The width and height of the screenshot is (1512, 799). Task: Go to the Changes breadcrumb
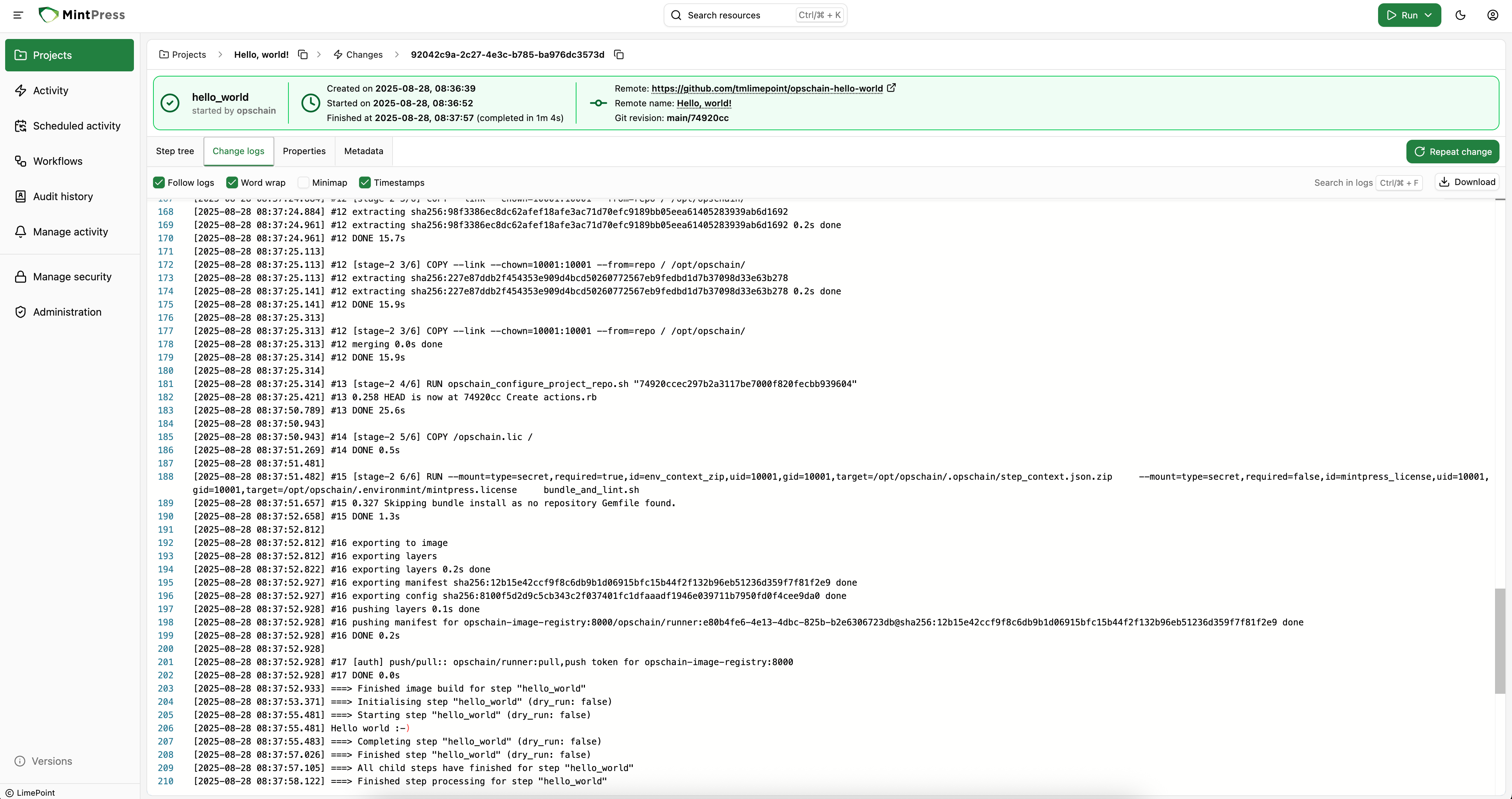358,54
